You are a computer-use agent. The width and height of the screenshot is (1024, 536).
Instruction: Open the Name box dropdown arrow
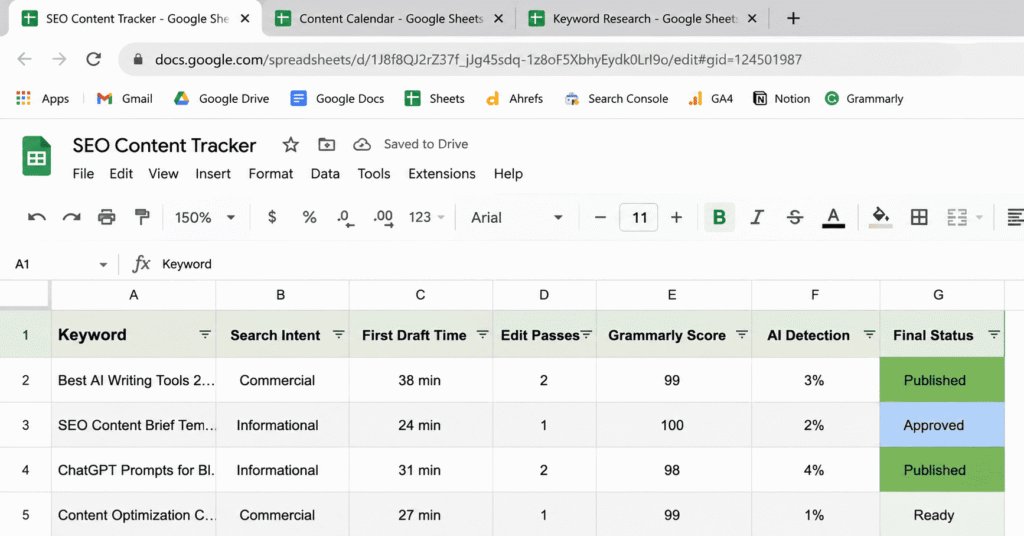tap(103, 264)
